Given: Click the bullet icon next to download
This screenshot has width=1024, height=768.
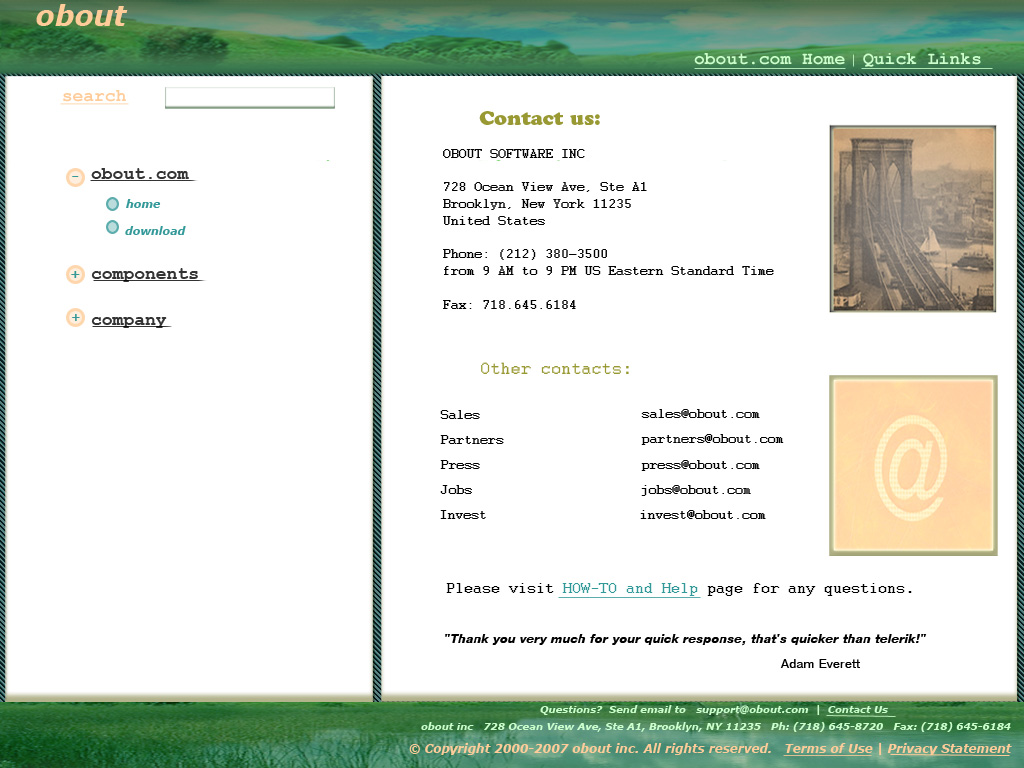Looking at the screenshot, I should tap(112, 227).
